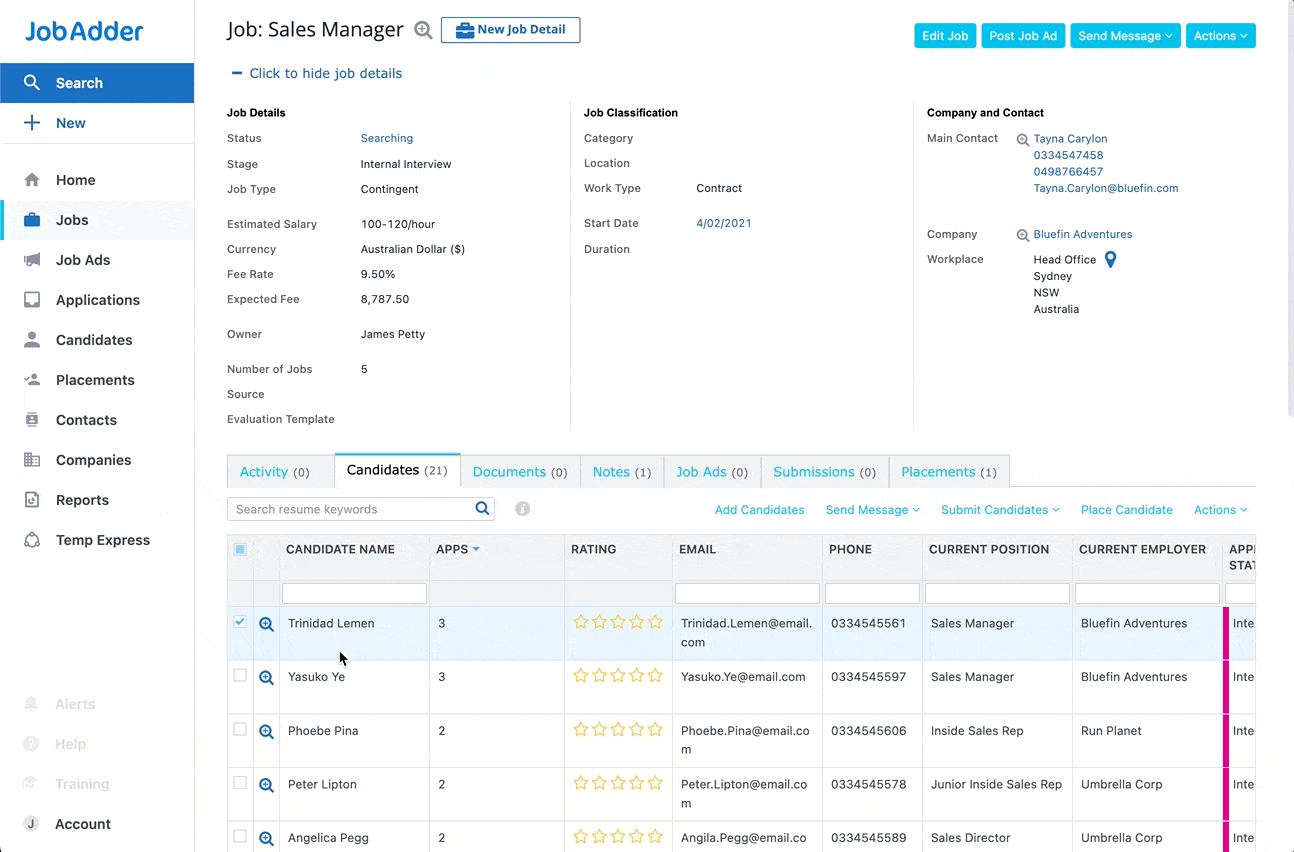Click the Candidate Name filter field
Viewport: 1294px width, 852px height.
click(x=354, y=593)
